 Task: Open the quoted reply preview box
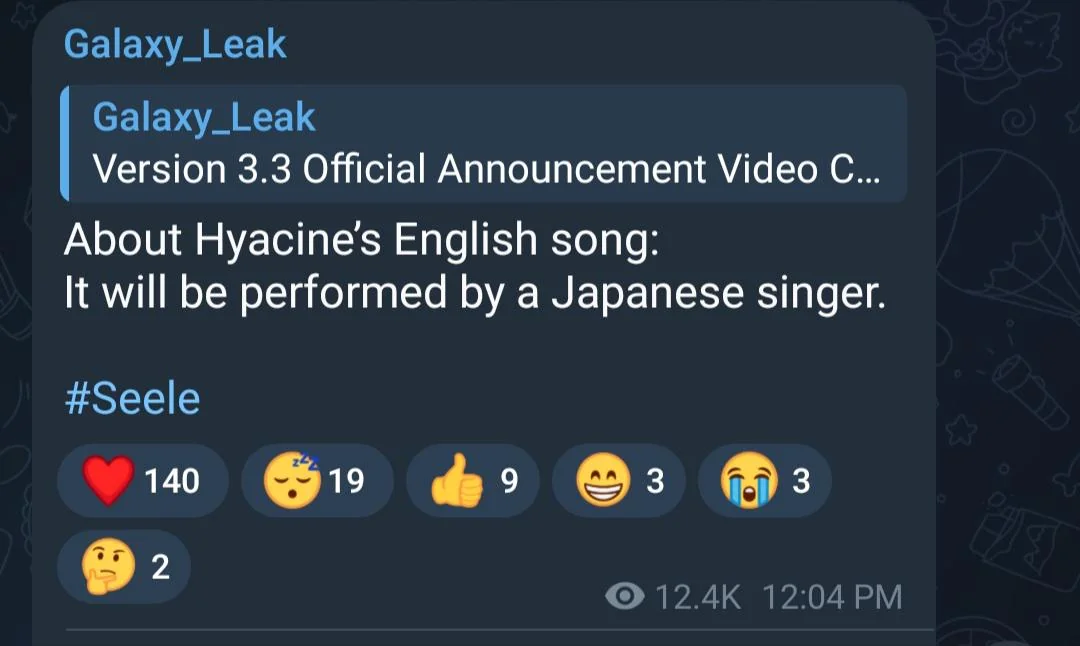tap(484, 143)
